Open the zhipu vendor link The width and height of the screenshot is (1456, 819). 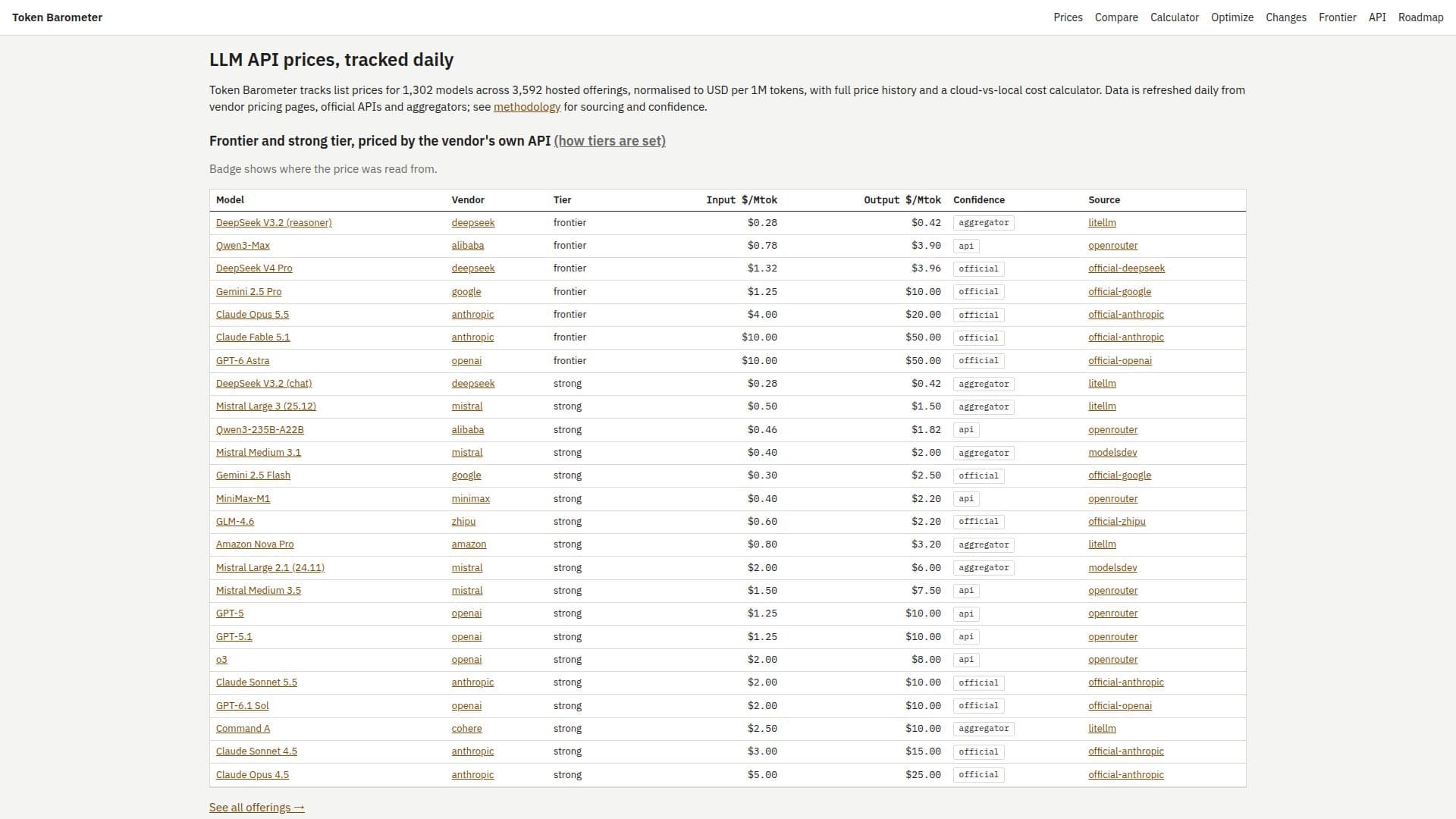464,522
